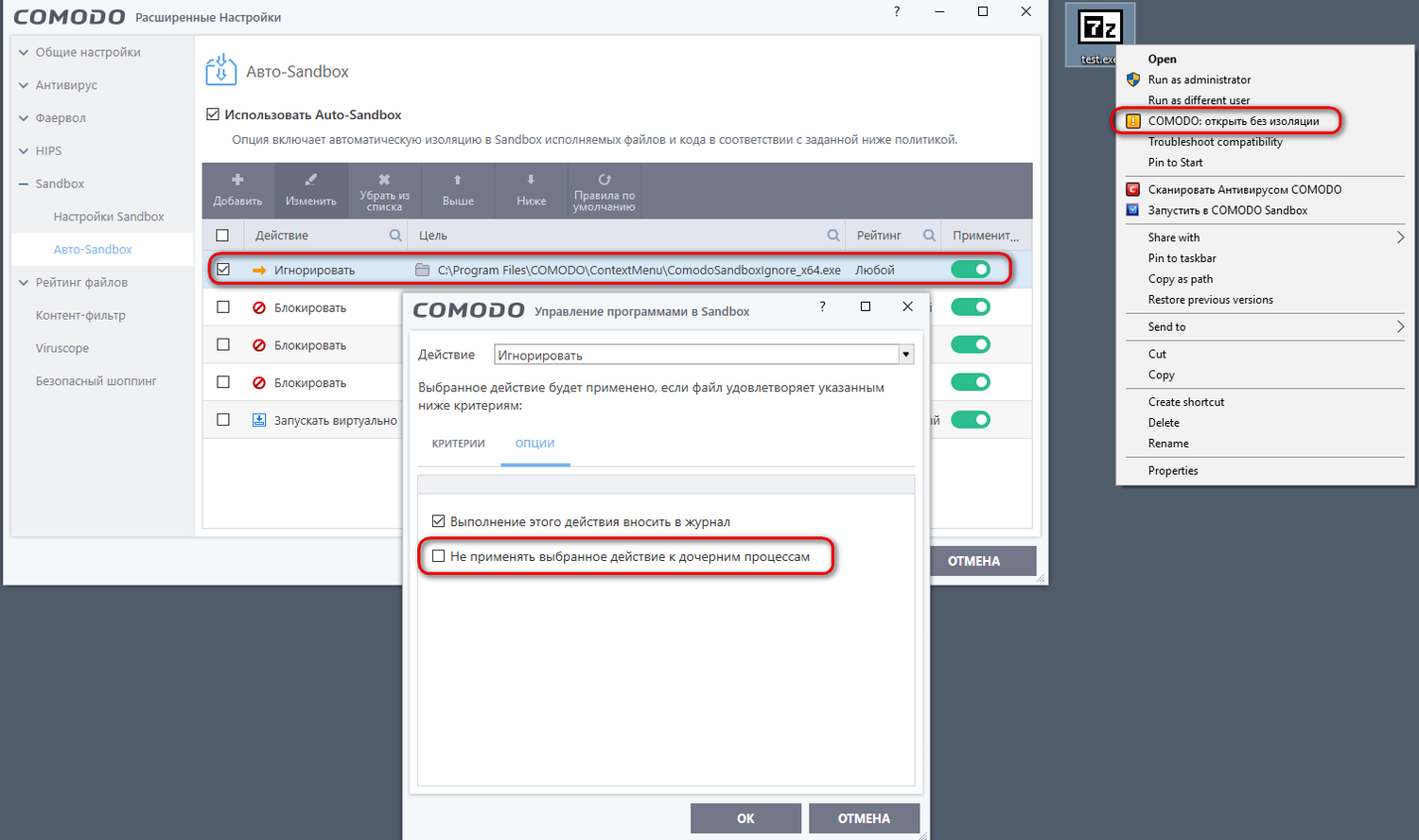Choose Create shortcut in context menu
Screen dimensions: 1419x840
pos(1186,402)
